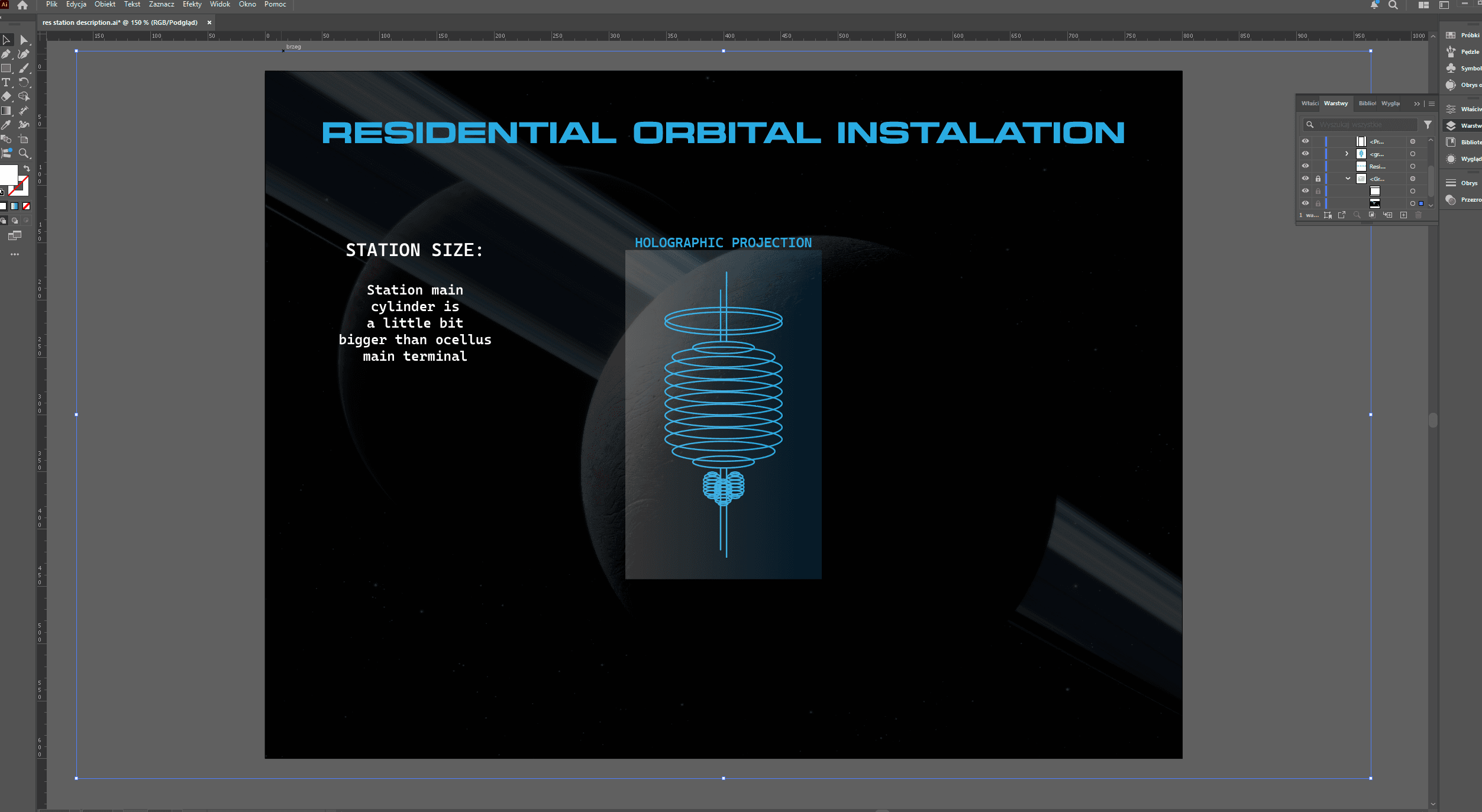Select the Eyedropper tool
This screenshot has width=1482, height=812.
click(7, 125)
